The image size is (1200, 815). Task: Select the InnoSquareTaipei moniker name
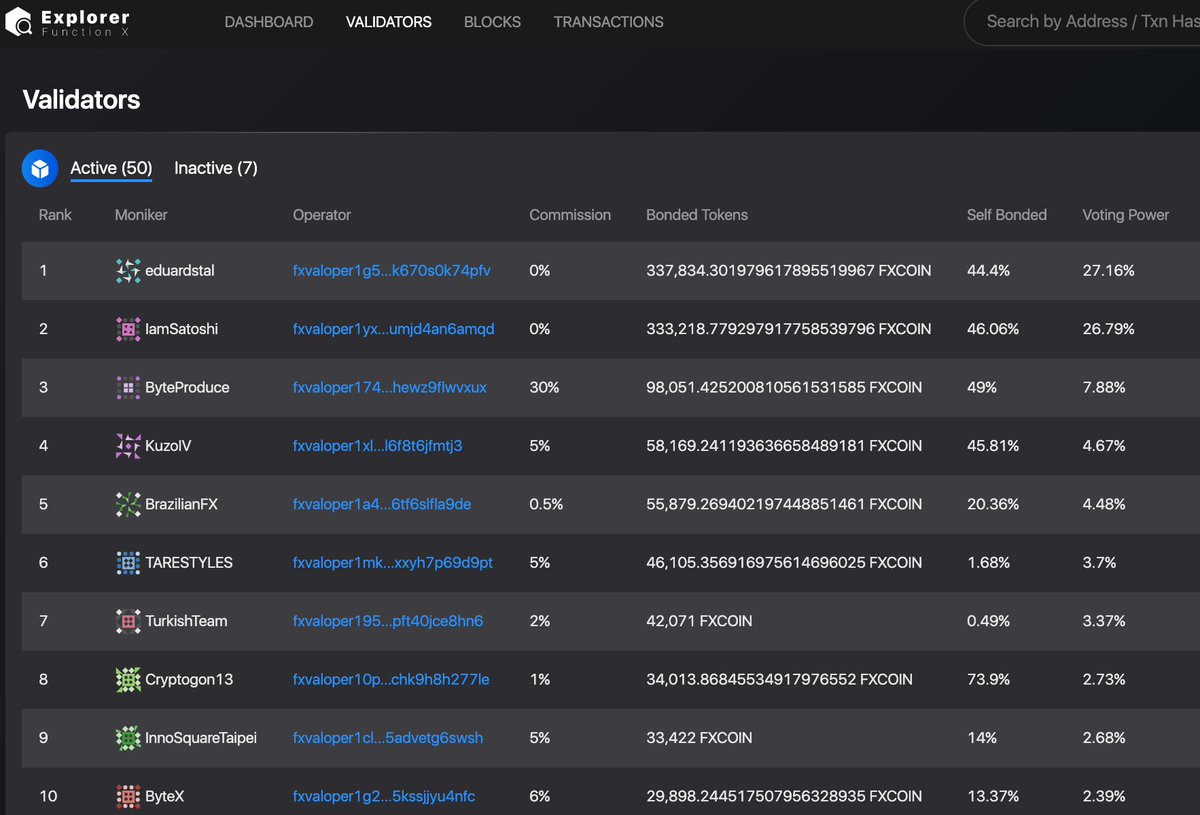201,738
